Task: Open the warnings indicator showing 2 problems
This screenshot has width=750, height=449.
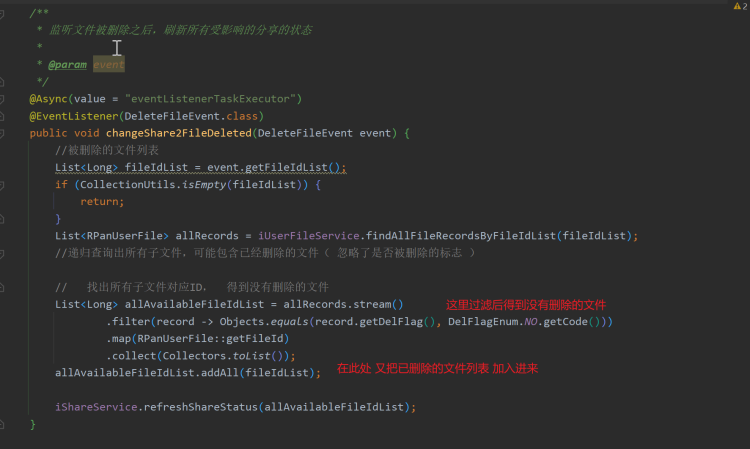Action: click(x=740, y=6)
